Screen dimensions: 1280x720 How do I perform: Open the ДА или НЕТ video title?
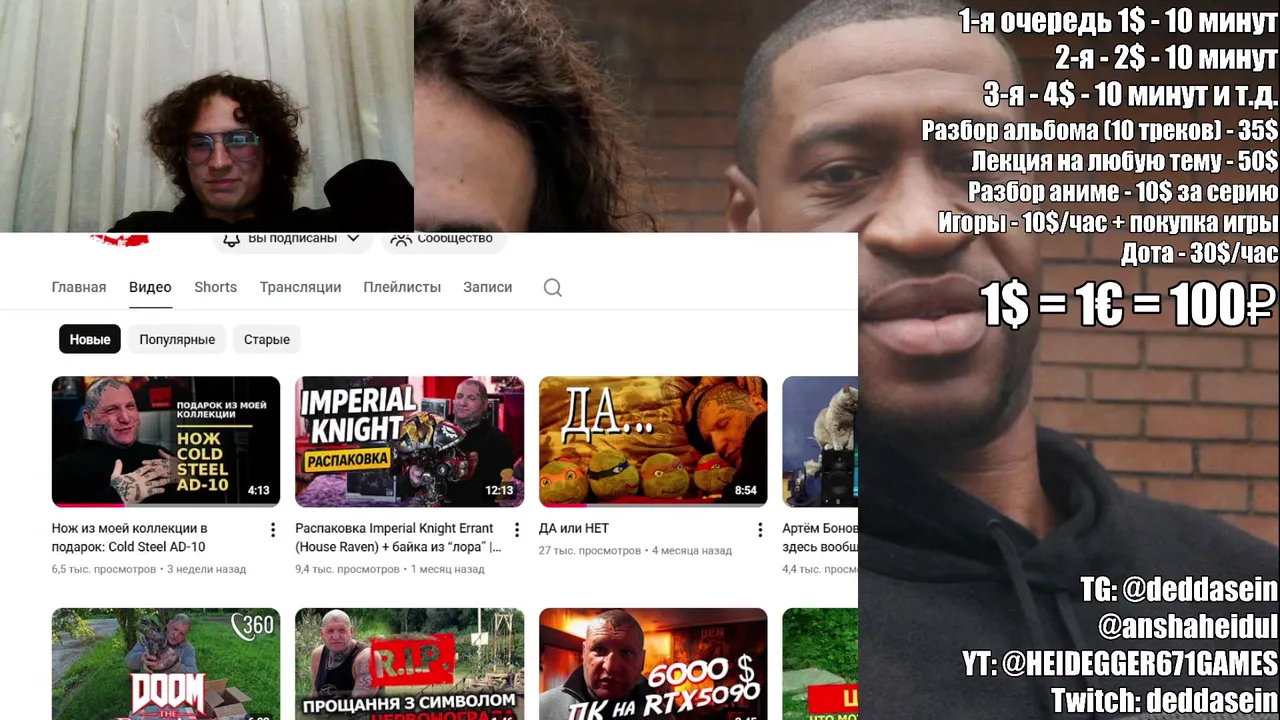click(574, 528)
